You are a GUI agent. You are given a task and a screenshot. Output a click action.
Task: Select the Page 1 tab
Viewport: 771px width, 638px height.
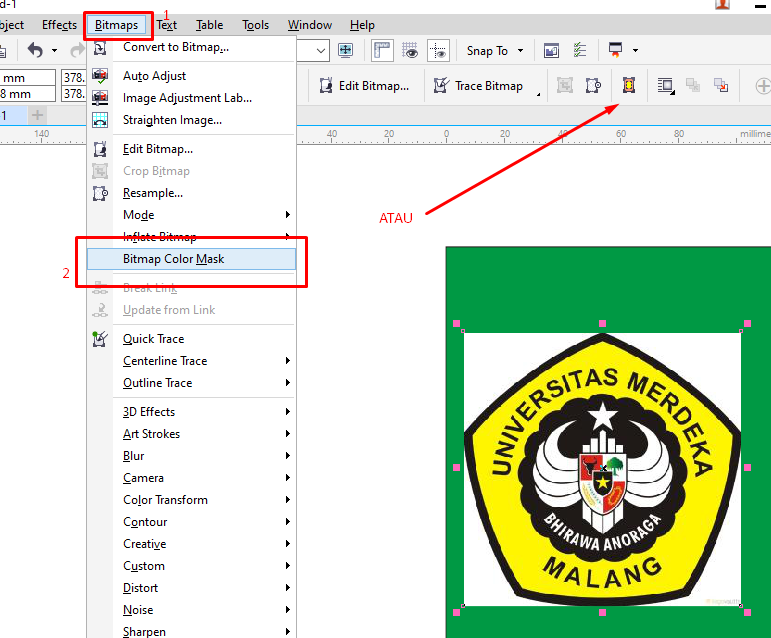pyautogui.click(x=12, y=116)
